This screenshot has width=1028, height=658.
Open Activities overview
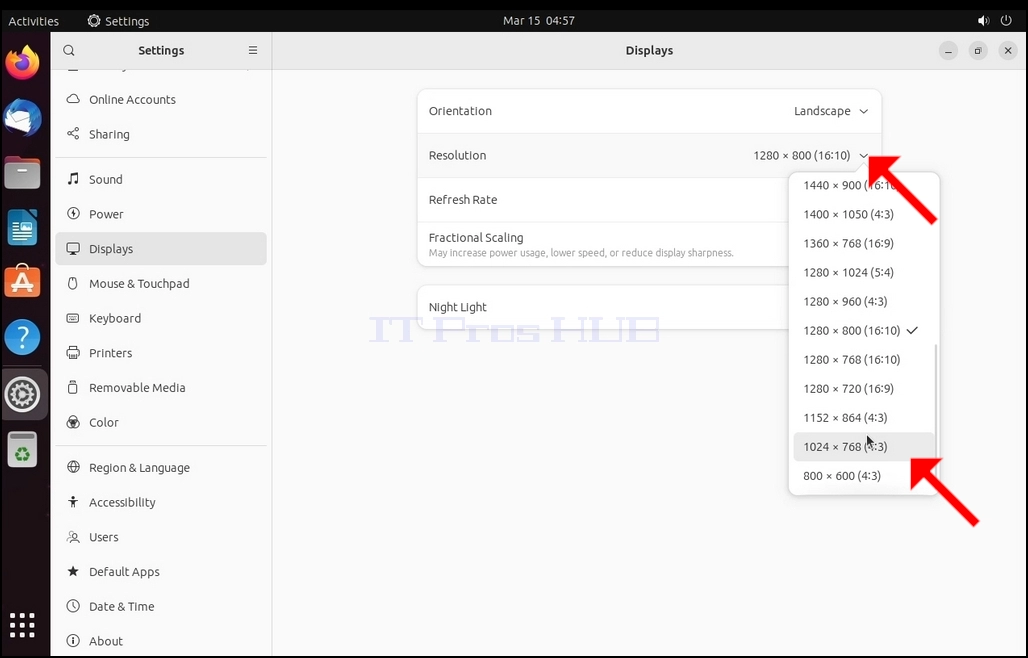(x=33, y=21)
